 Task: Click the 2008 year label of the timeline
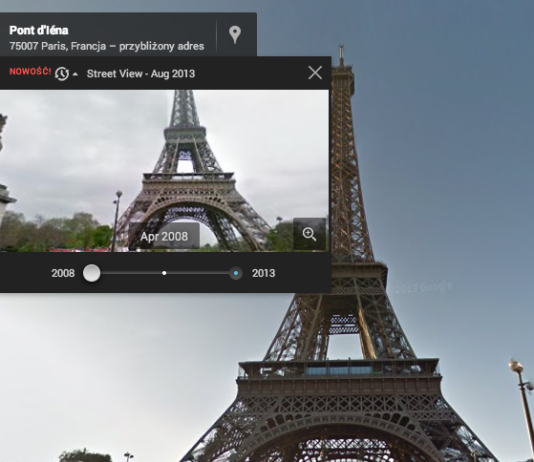(63, 273)
